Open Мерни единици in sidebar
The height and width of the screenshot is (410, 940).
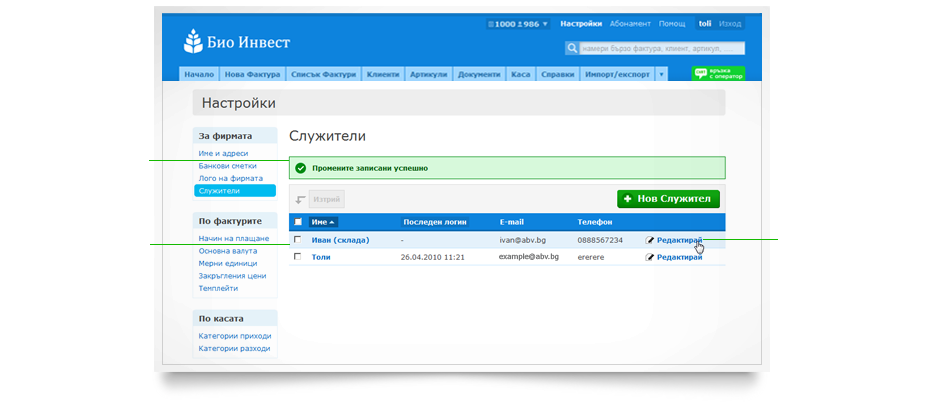pos(228,263)
